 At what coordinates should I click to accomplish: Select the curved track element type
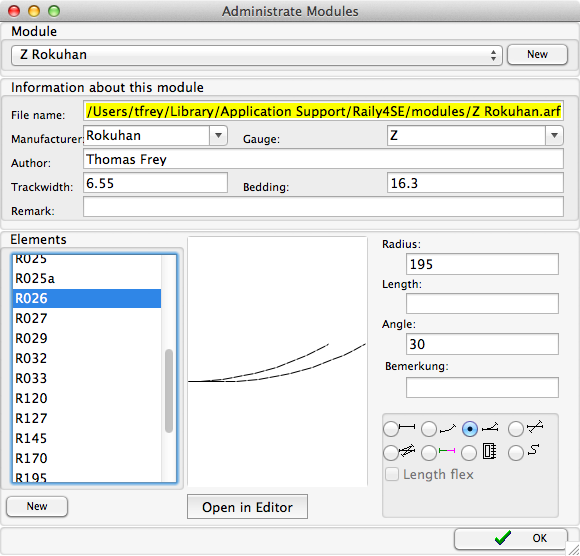[x=429, y=429]
